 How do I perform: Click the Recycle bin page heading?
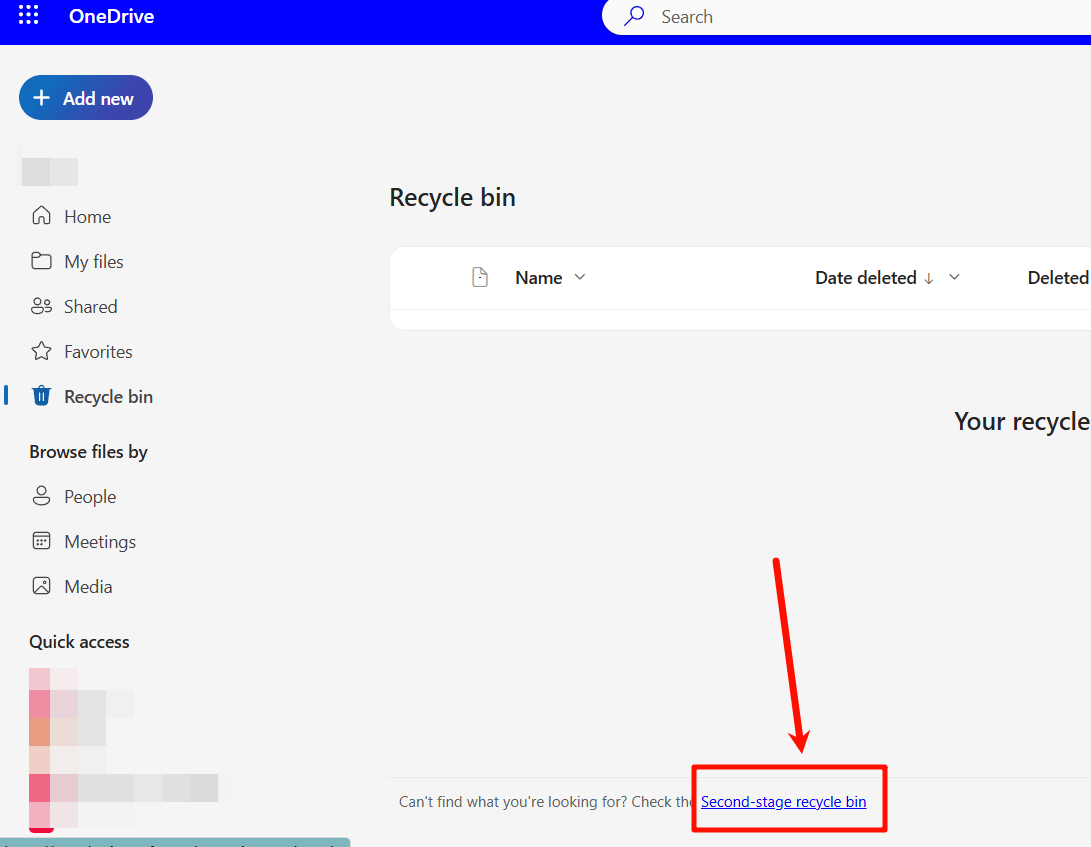point(452,198)
